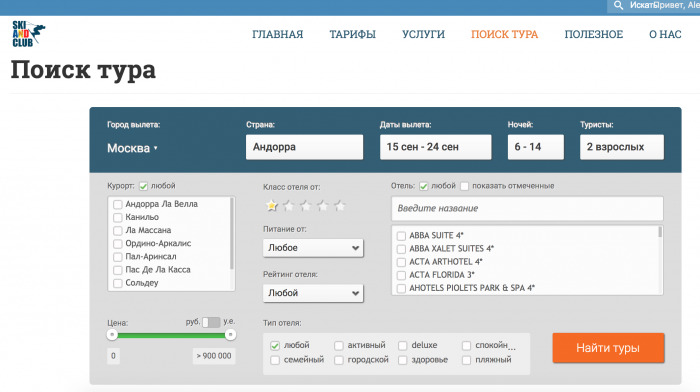Click the maximum price slider handle

pos(230,334)
